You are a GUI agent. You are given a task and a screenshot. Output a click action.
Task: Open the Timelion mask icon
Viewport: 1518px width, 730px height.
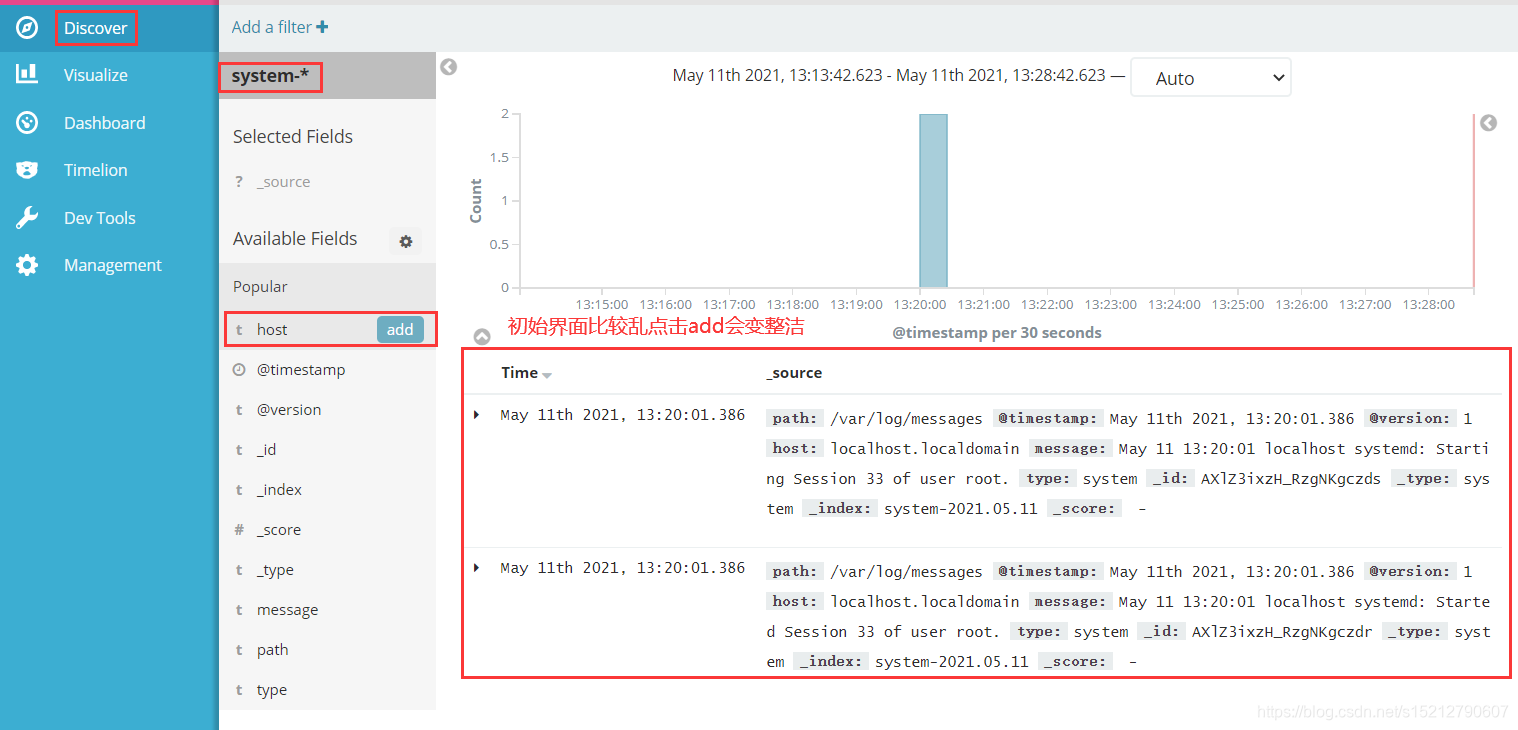[27, 170]
